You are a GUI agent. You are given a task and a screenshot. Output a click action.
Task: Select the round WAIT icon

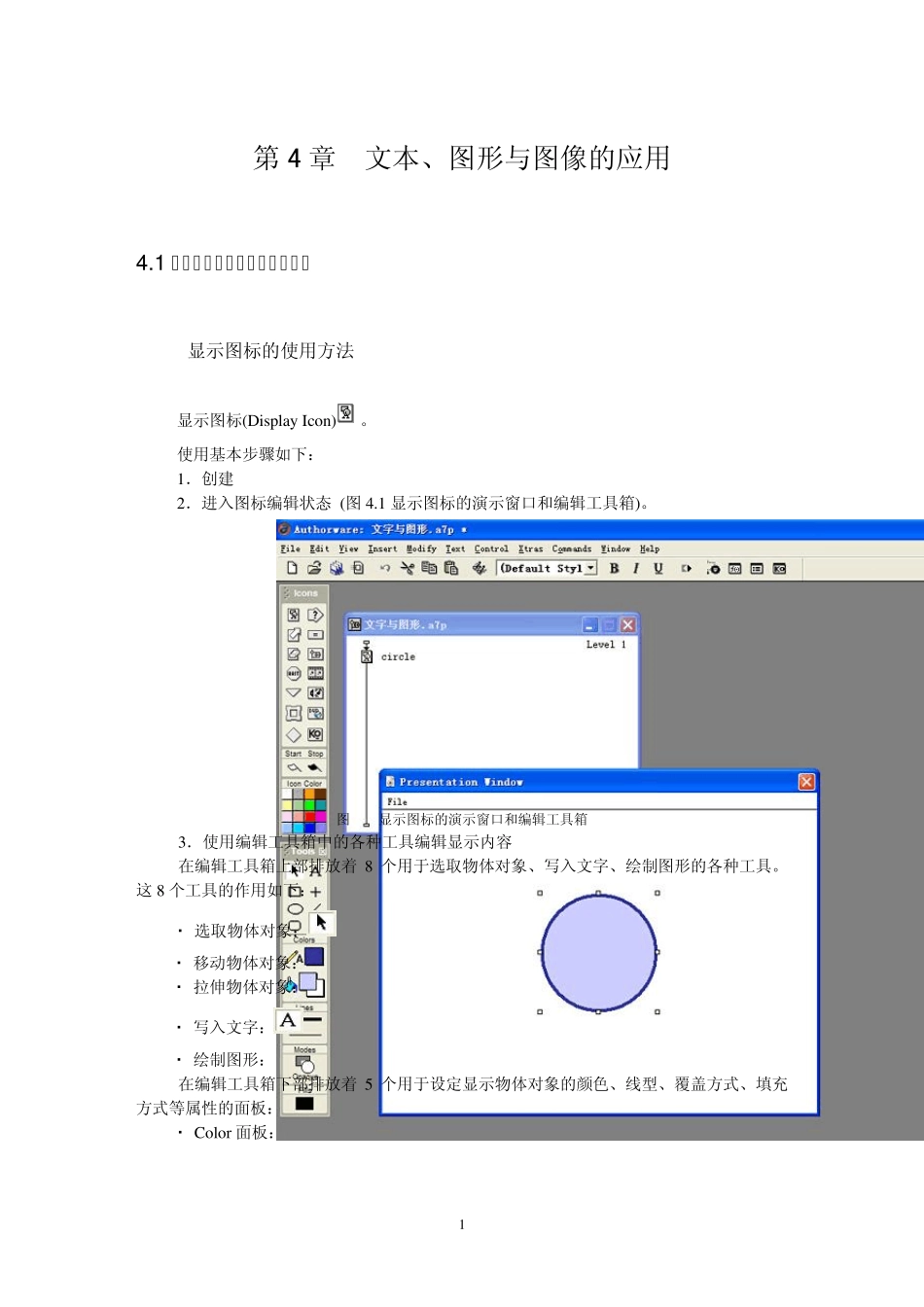(294, 673)
